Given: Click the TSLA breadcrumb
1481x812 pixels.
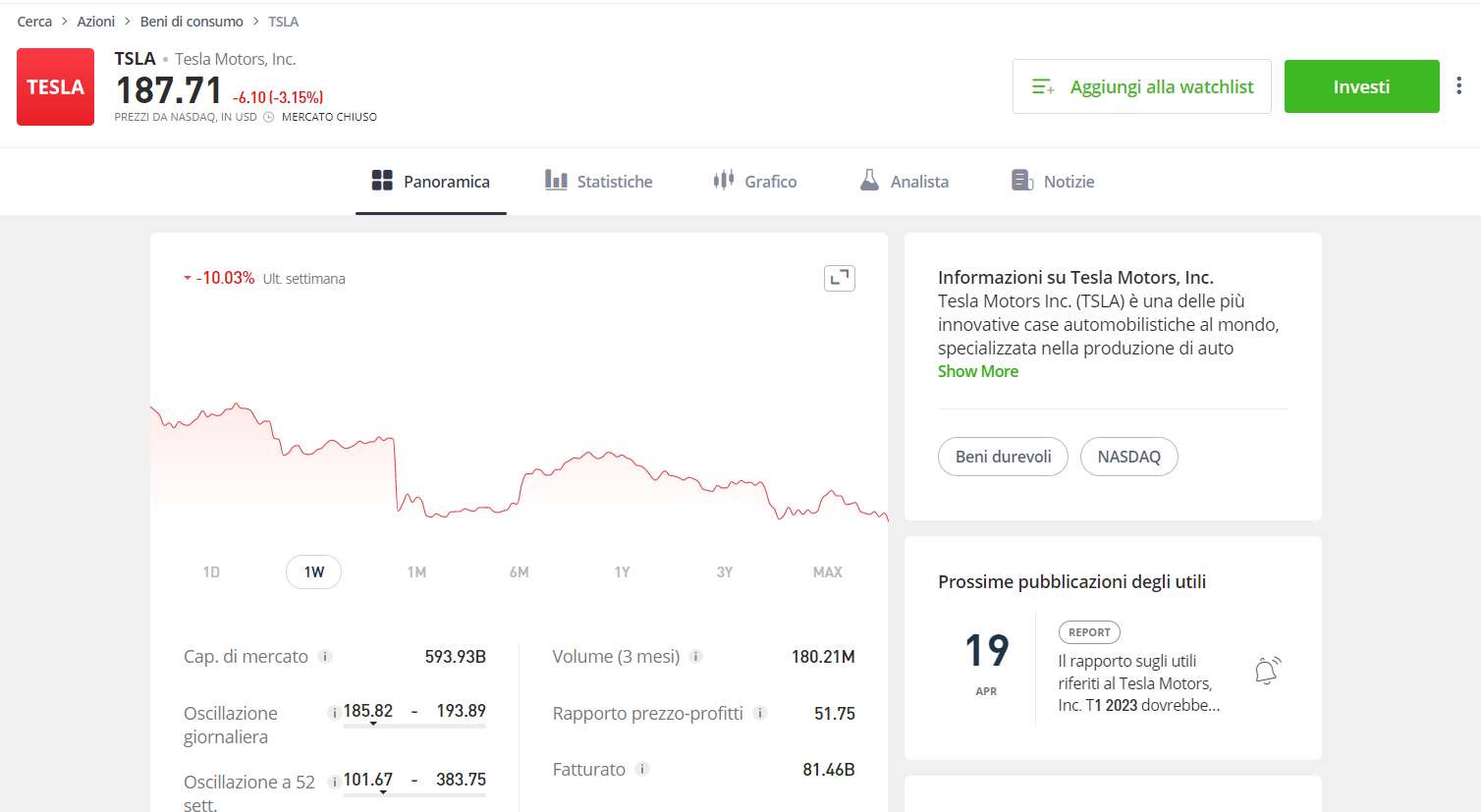Looking at the screenshot, I should click(284, 22).
